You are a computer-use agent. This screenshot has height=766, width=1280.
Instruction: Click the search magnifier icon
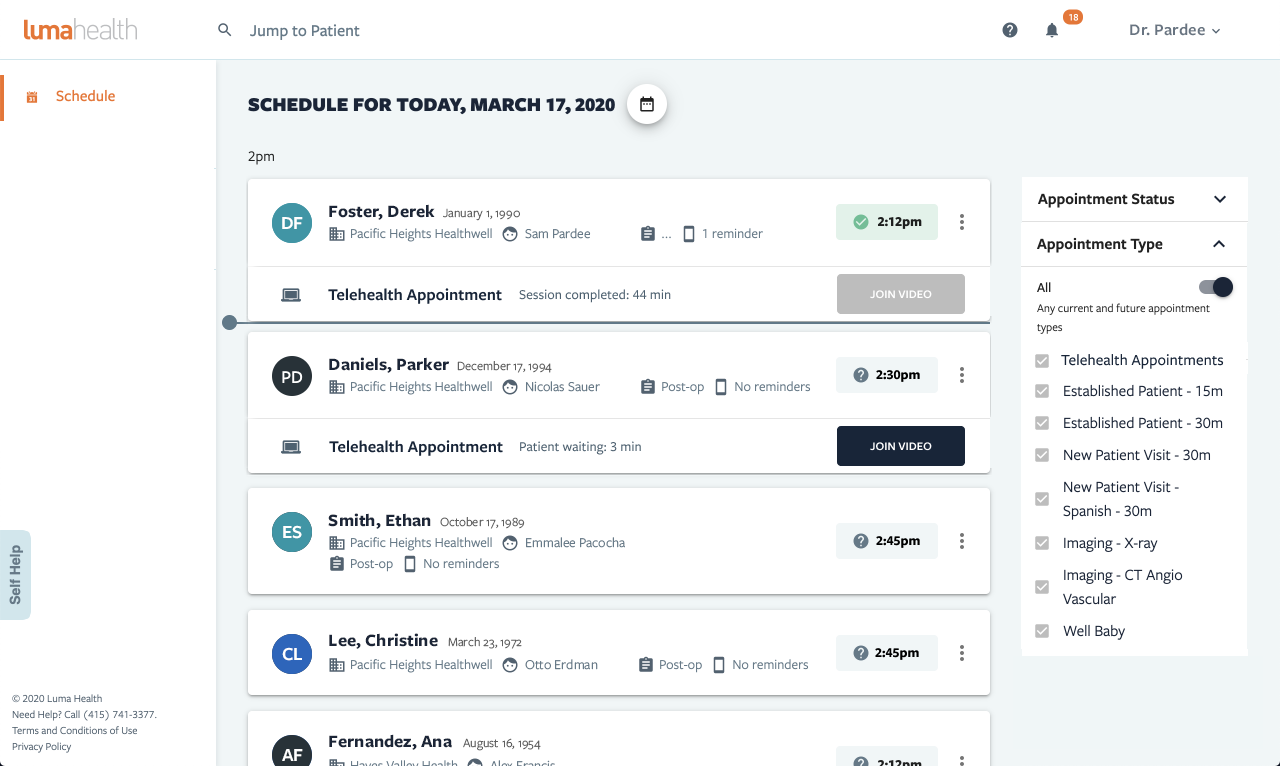225,30
